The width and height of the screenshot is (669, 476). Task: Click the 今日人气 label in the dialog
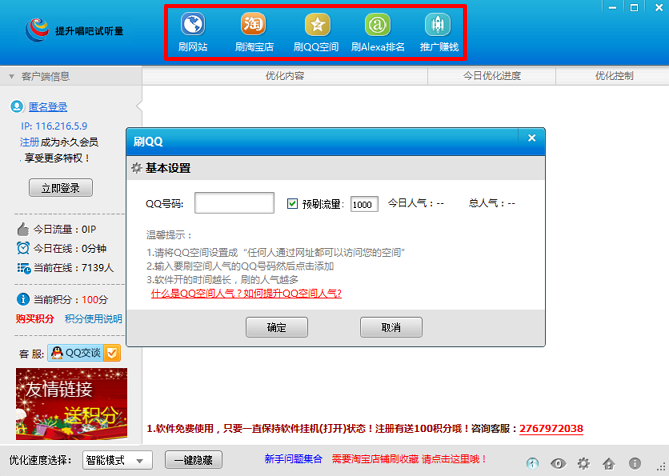(x=416, y=203)
